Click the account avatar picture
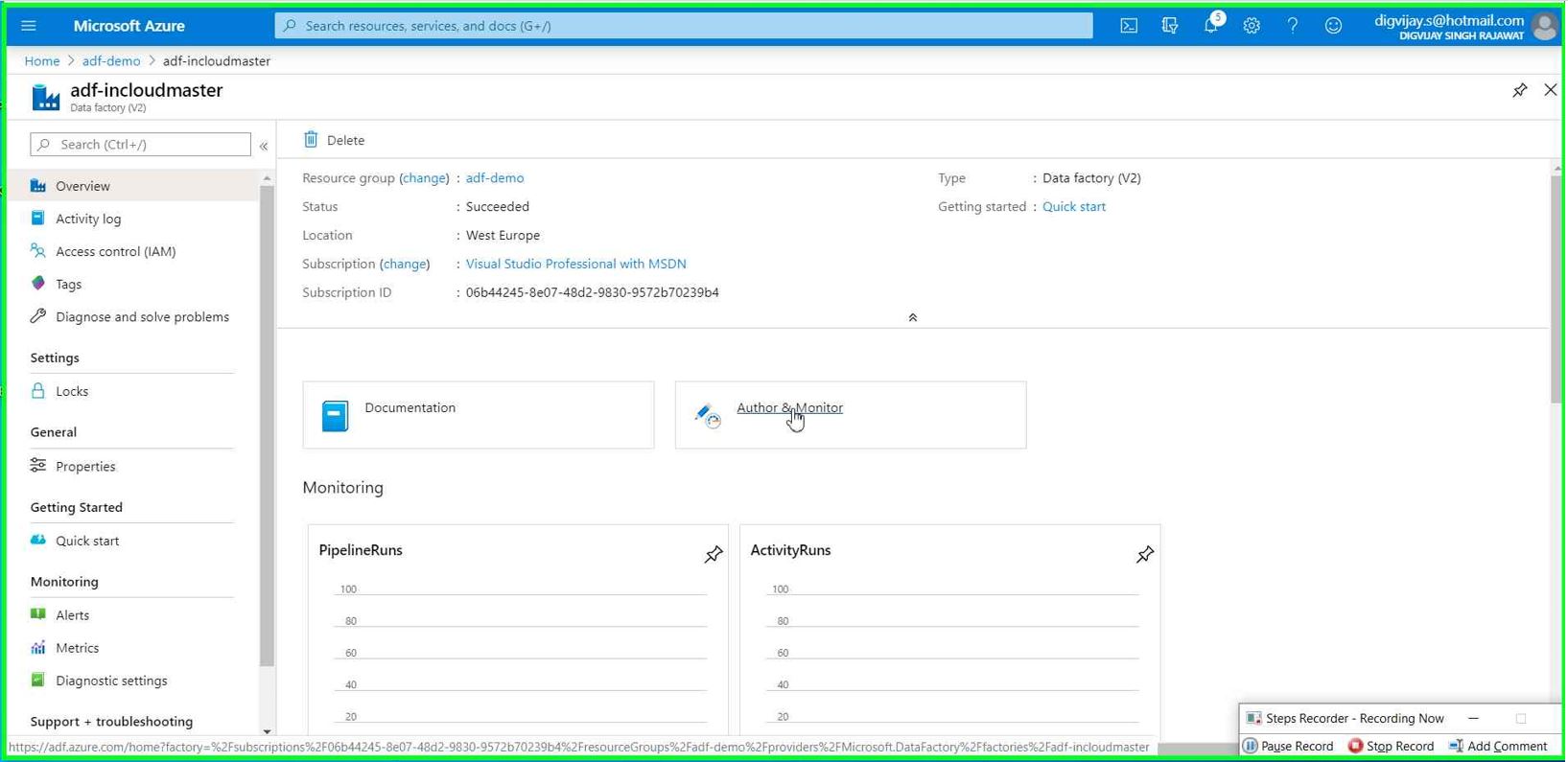1568x762 pixels. [x=1544, y=26]
